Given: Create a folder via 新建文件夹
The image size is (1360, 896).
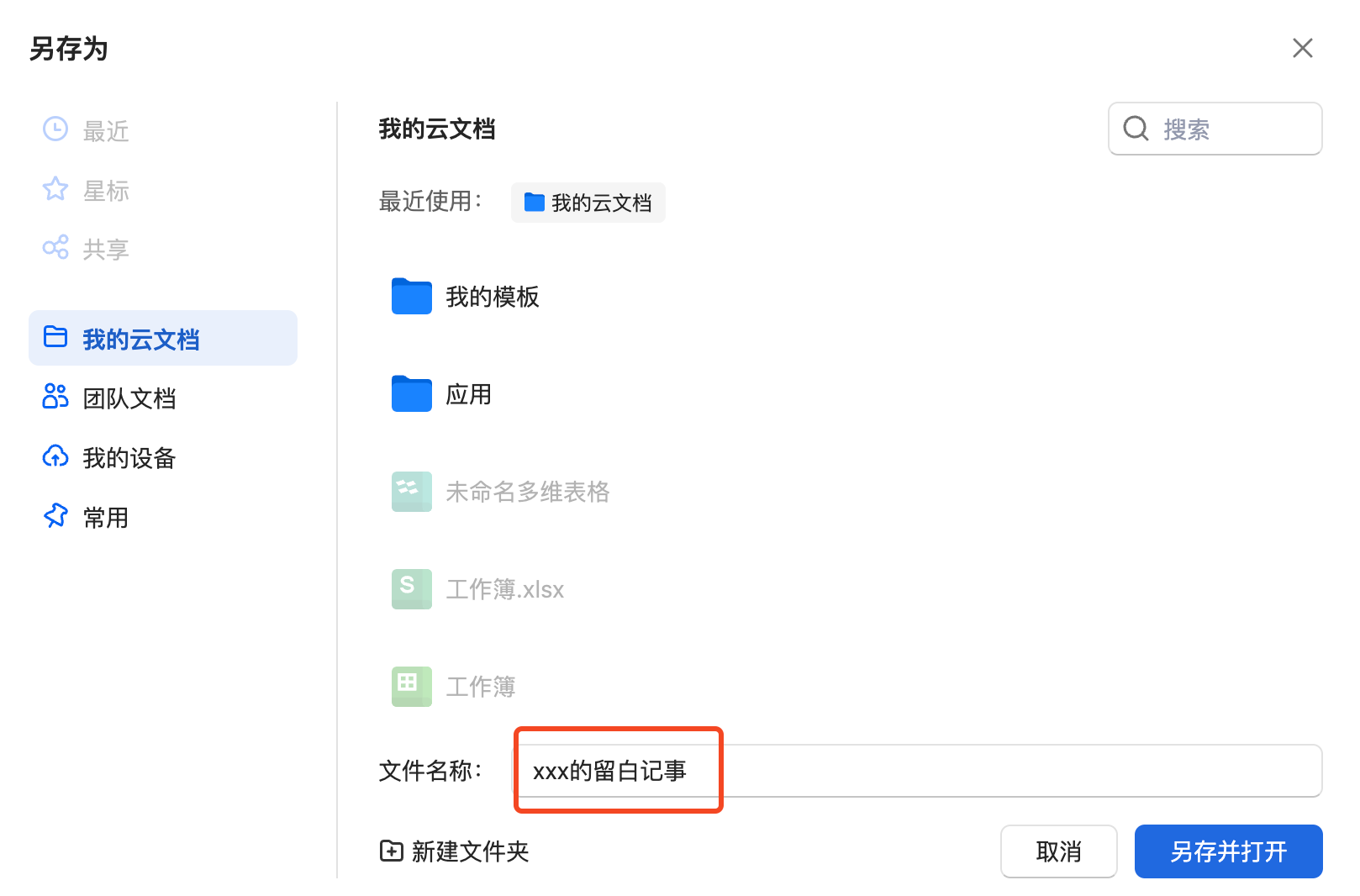Looking at the screenshot, I should [x=455, y=851].
